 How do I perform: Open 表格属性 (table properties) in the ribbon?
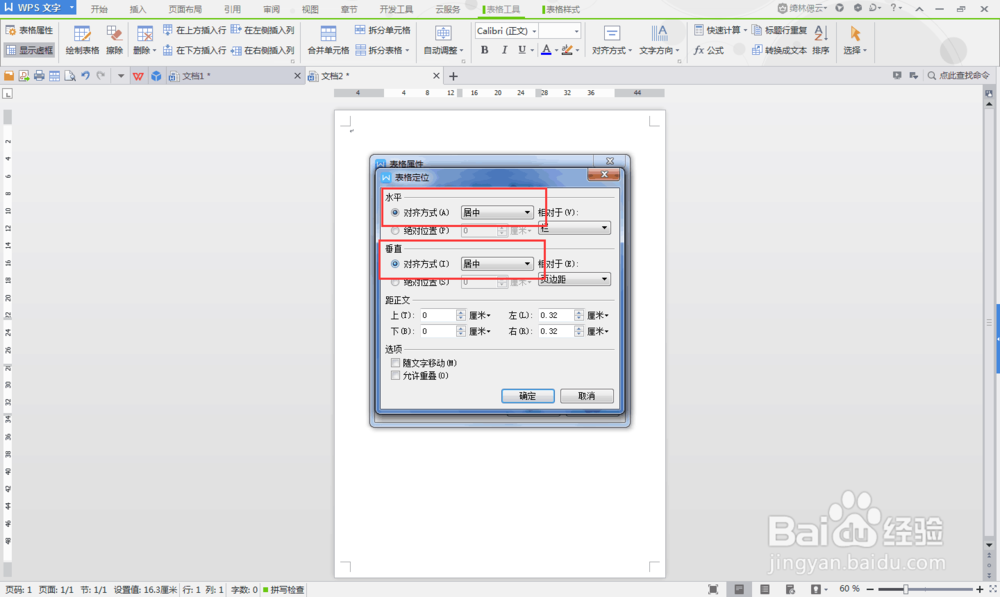click(x=29, y=31)
